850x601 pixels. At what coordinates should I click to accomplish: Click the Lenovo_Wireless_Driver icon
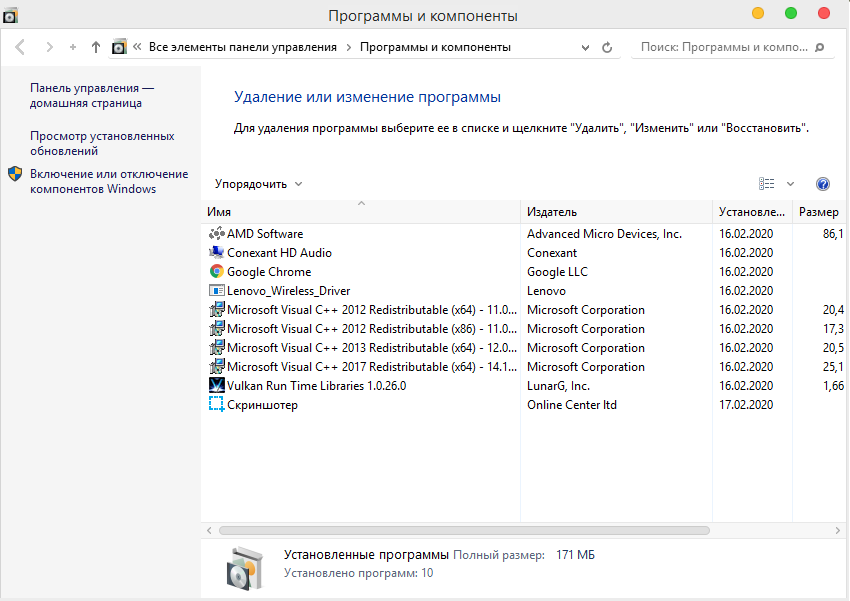pos(217,290)
